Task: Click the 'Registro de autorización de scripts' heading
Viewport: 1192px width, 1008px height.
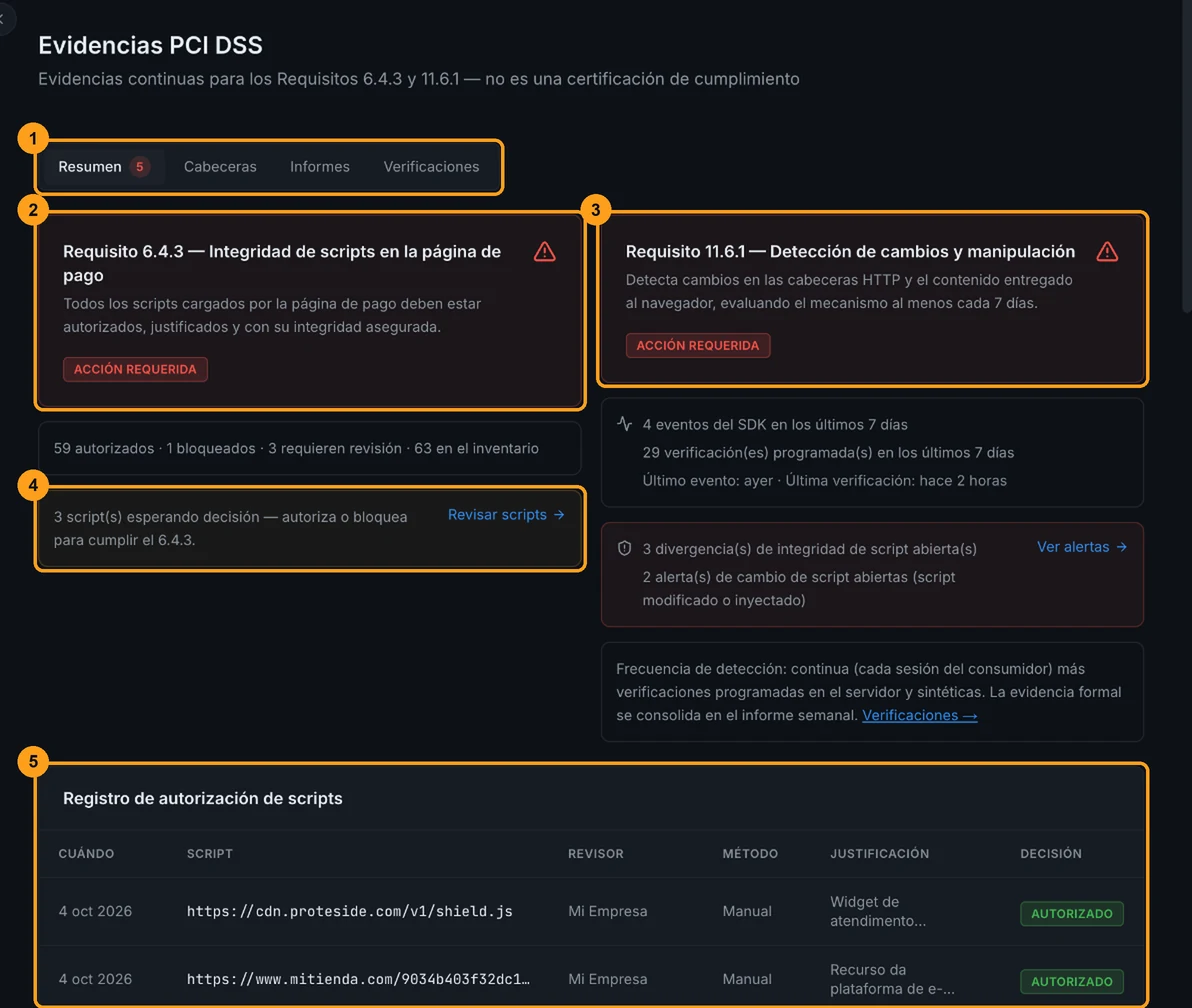Action: [x=202, y=798]
